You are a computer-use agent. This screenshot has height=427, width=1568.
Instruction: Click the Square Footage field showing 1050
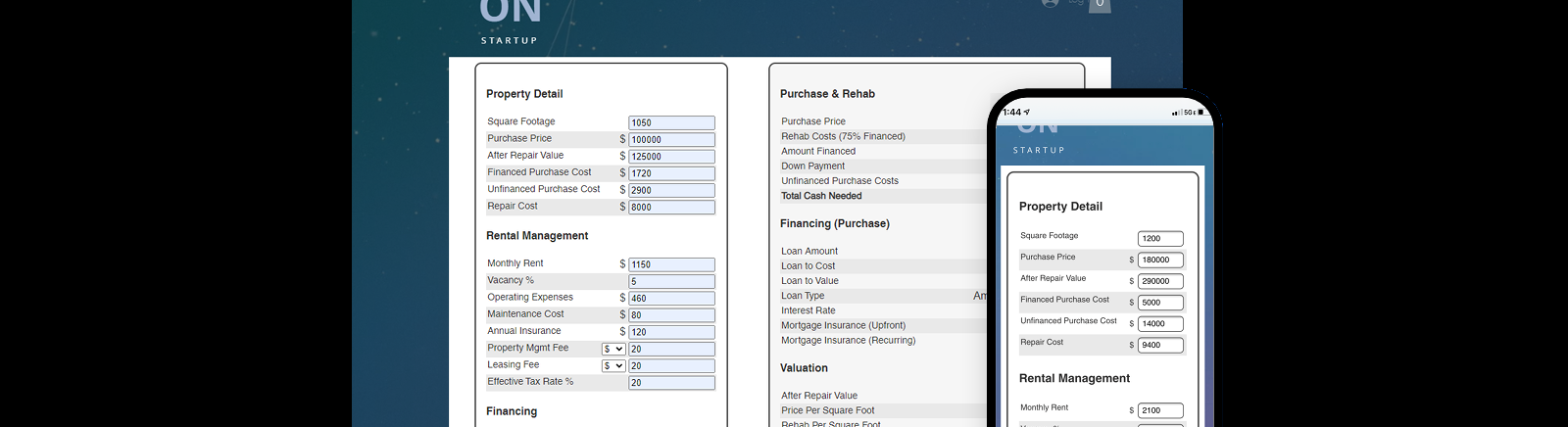coord(671,122)
